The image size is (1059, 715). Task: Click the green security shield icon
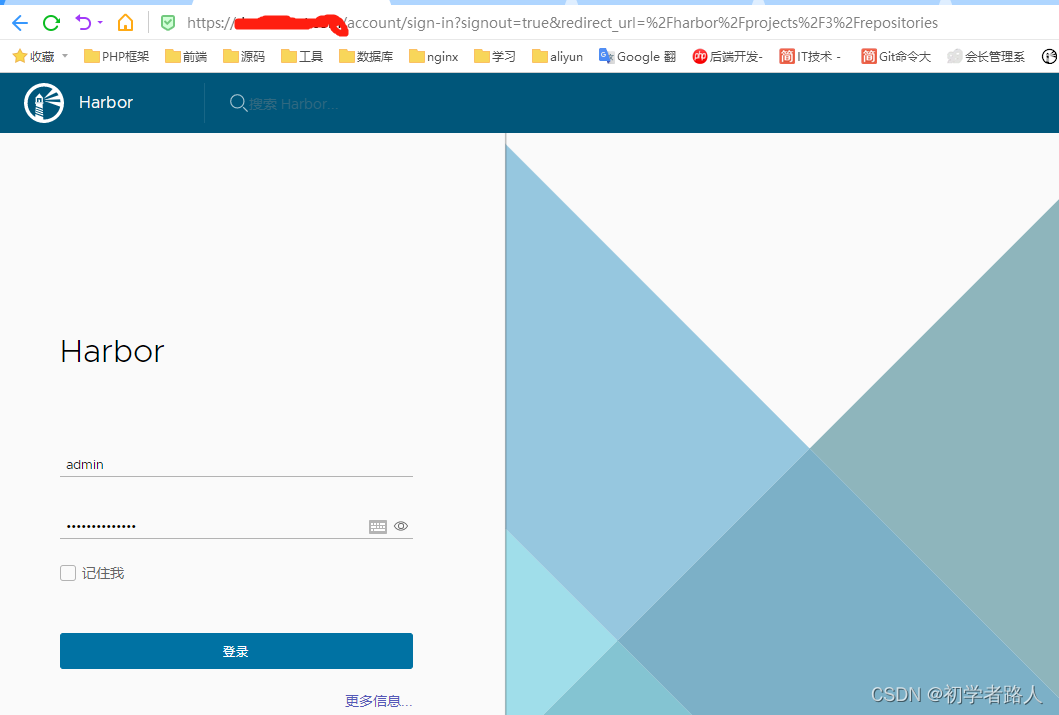pos(167,23)
